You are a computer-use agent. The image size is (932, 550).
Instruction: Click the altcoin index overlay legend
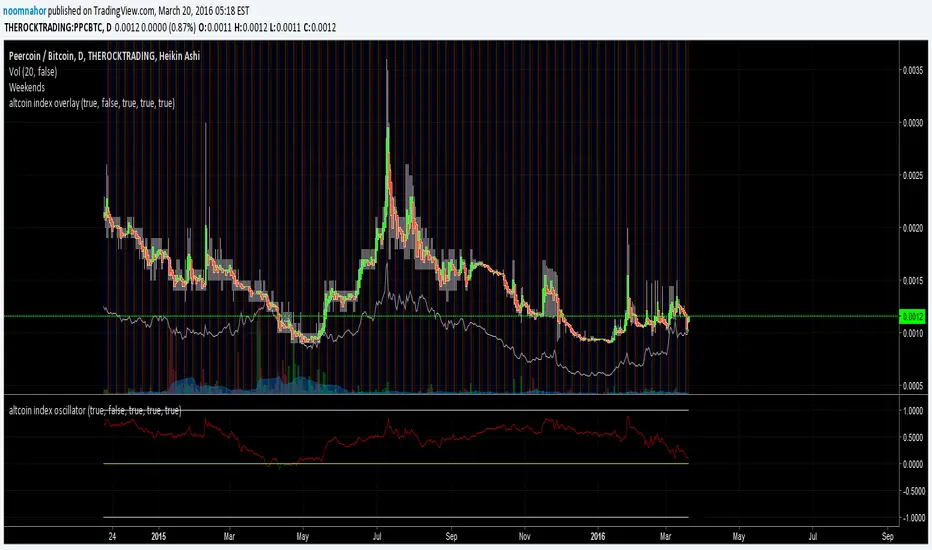91,103
